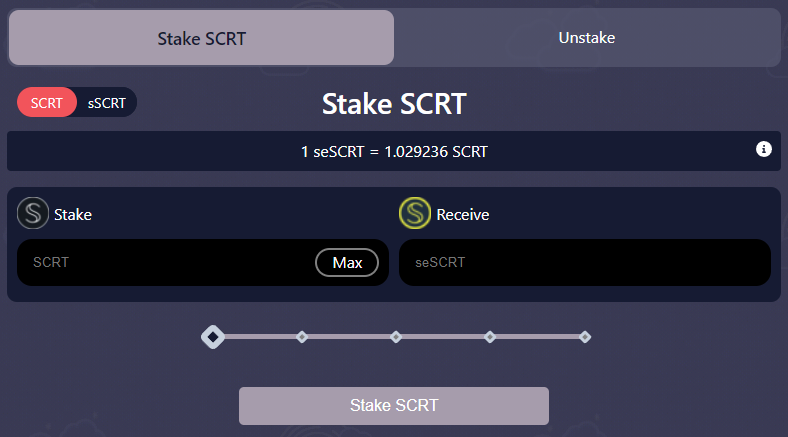Click the Stake label text
This screenshot has height=437, width=788.
pos(73,215)
